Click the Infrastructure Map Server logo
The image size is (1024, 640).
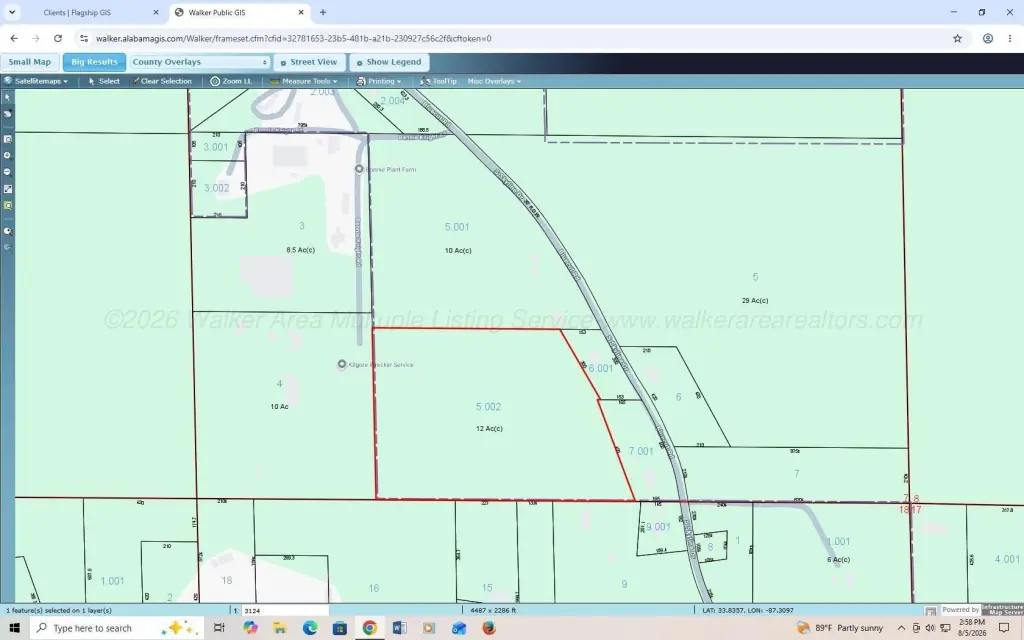(x=1002, y=610)
